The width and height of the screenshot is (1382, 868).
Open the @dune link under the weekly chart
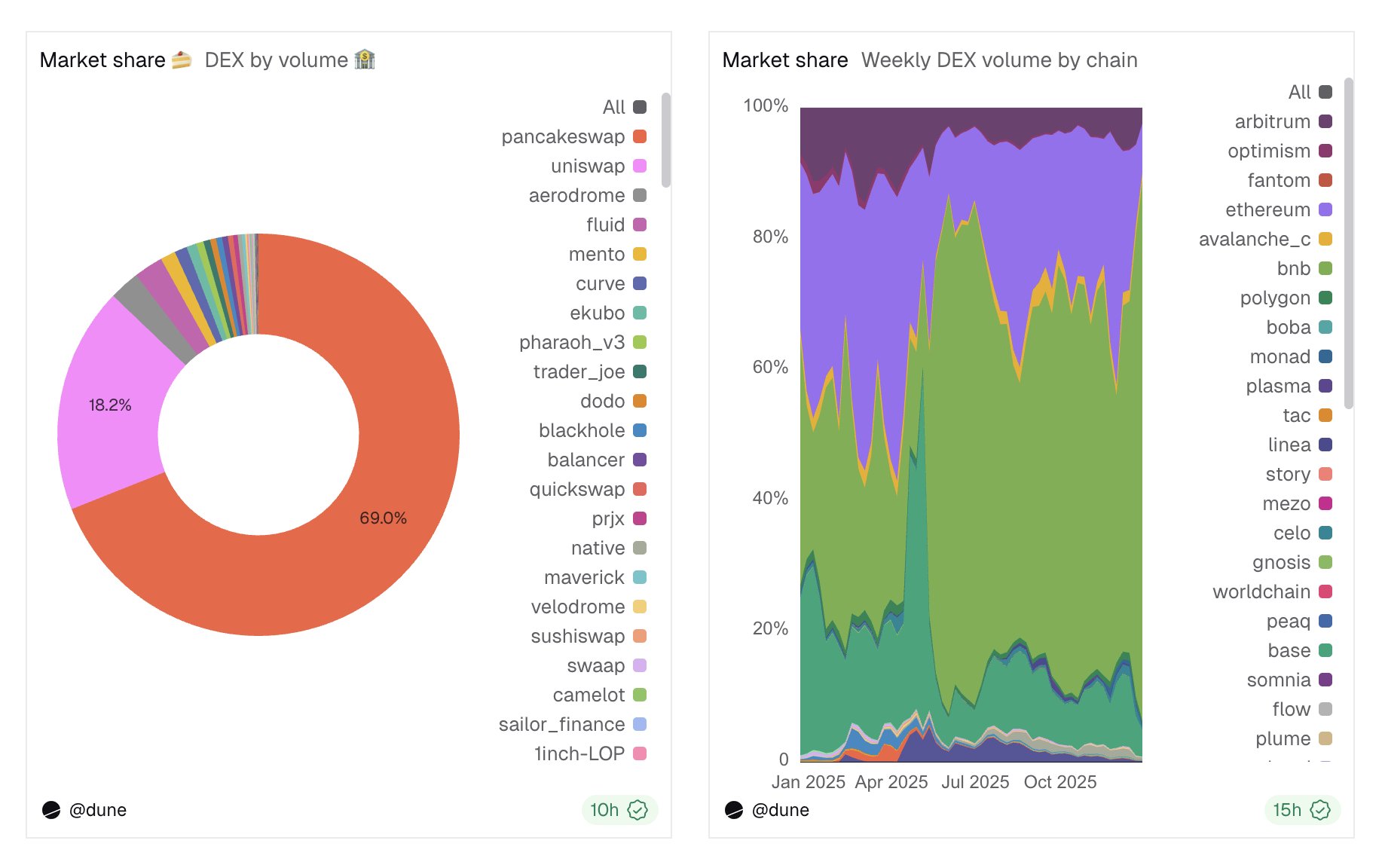(781, 810)
